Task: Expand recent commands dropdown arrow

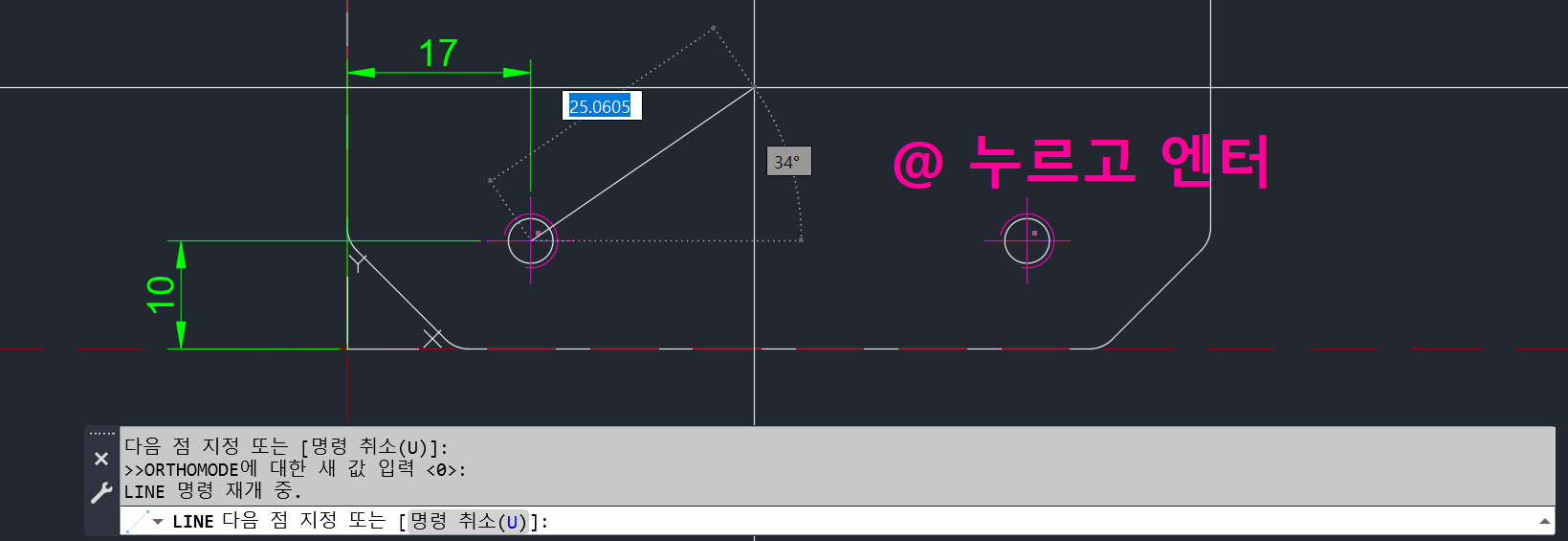Action: [x=158, y=522]
